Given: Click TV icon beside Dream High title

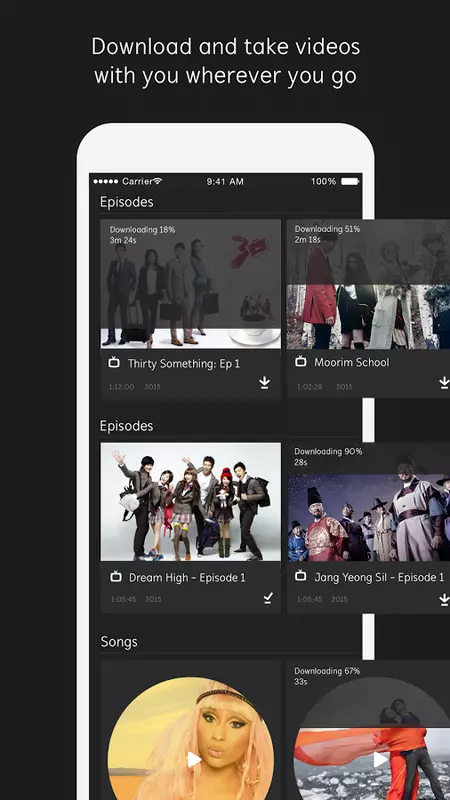Looking at the screenshot, I should [x=116, y=577].
